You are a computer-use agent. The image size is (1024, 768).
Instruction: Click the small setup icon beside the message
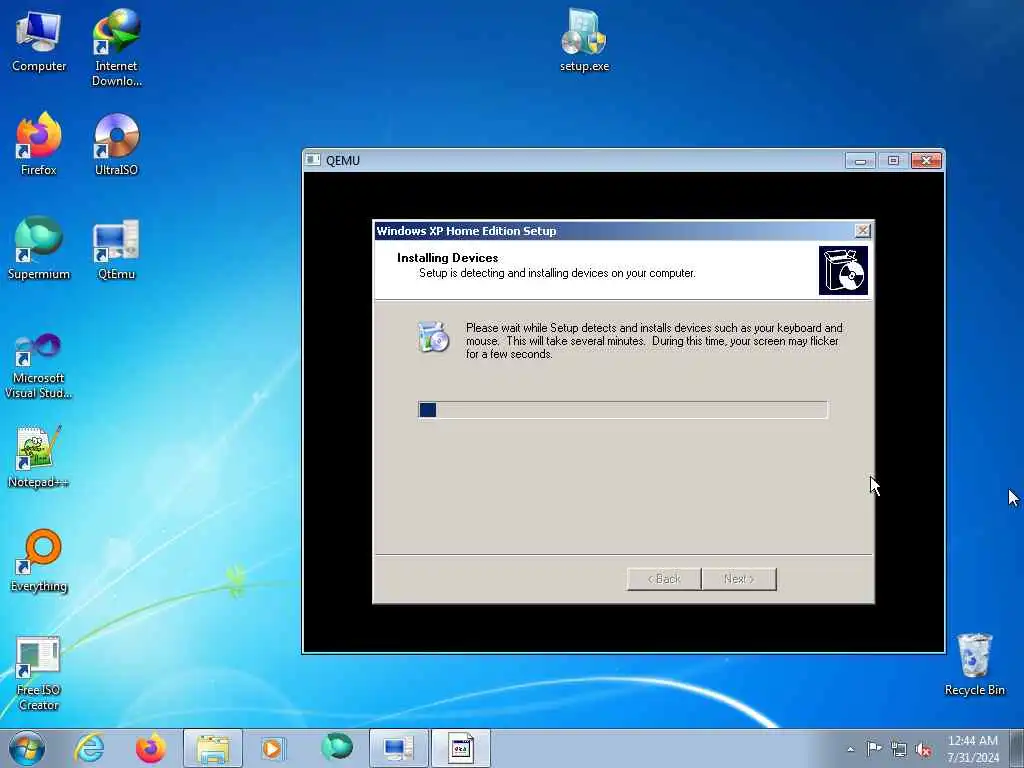point(434,337)
